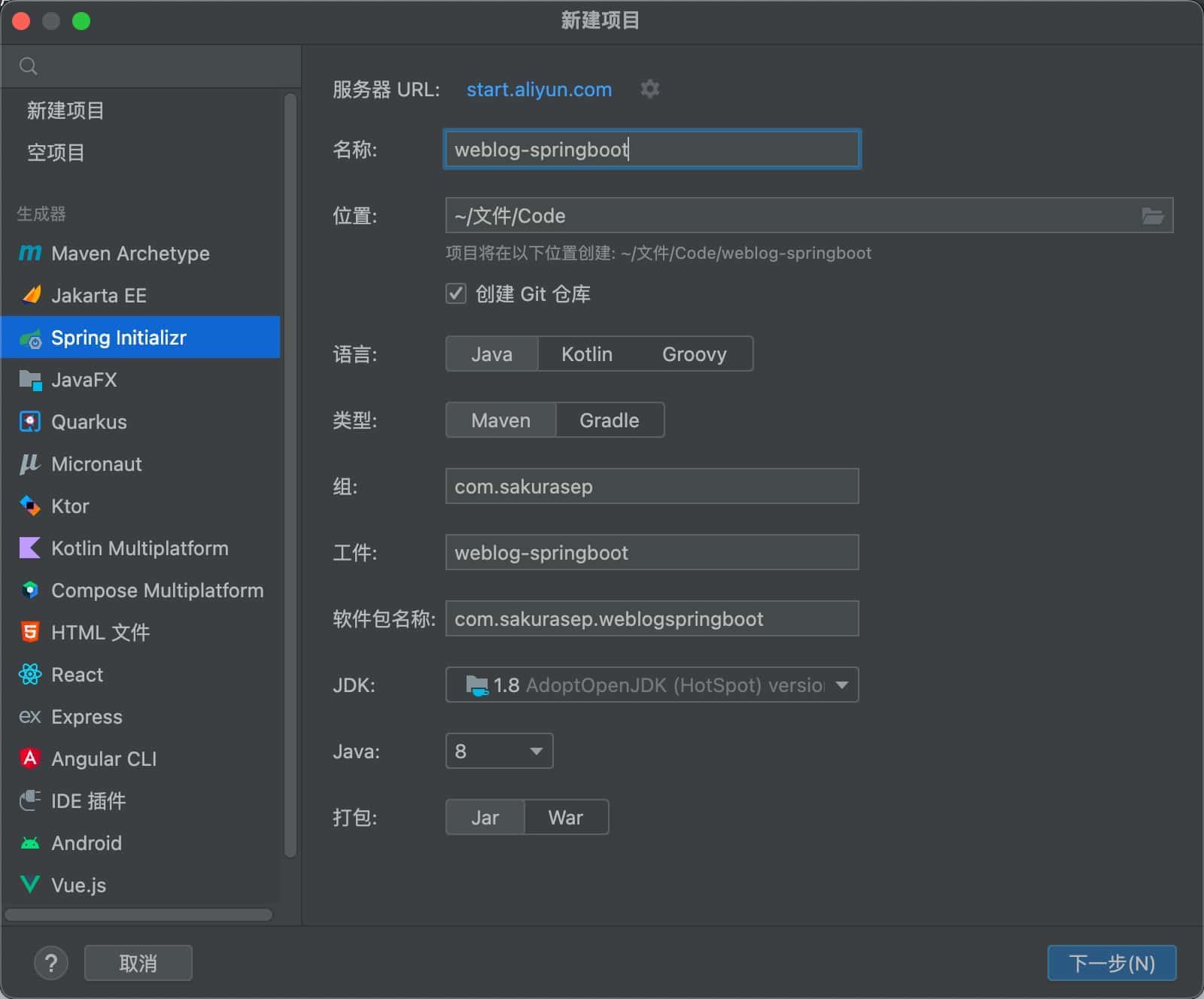
Task: Select the Quarkus generator icon
Action: coord(30,422)
